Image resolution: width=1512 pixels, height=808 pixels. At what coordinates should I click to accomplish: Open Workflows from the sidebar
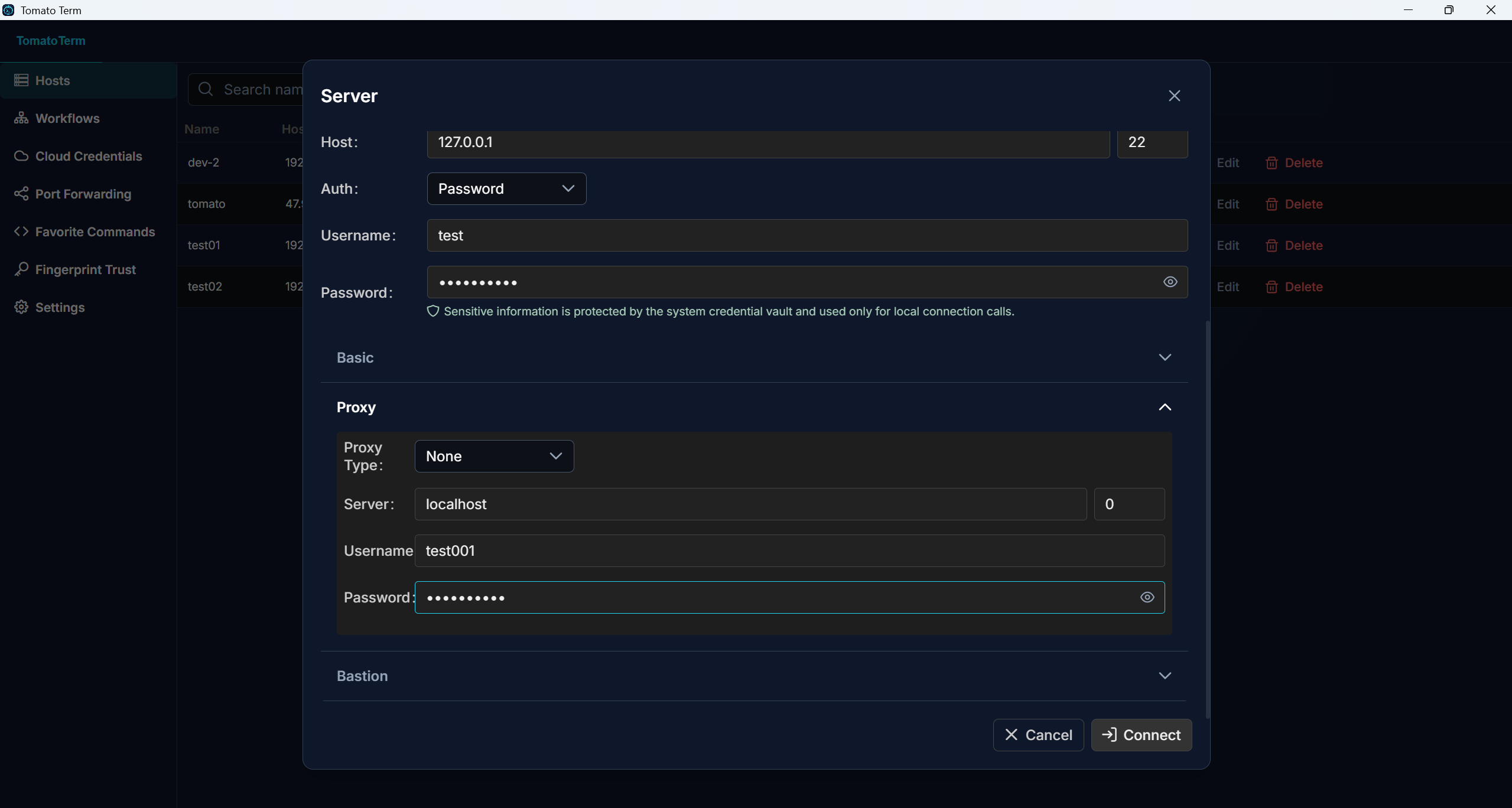click(89, 118)
